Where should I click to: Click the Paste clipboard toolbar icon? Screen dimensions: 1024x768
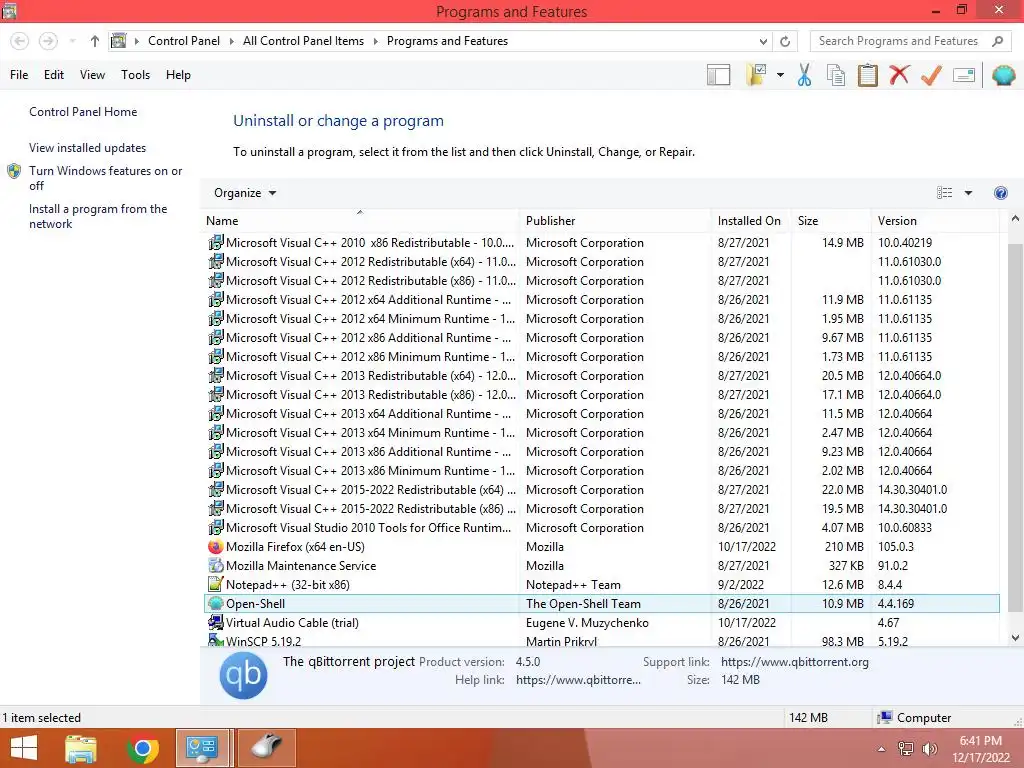click(x=867, y=75)
